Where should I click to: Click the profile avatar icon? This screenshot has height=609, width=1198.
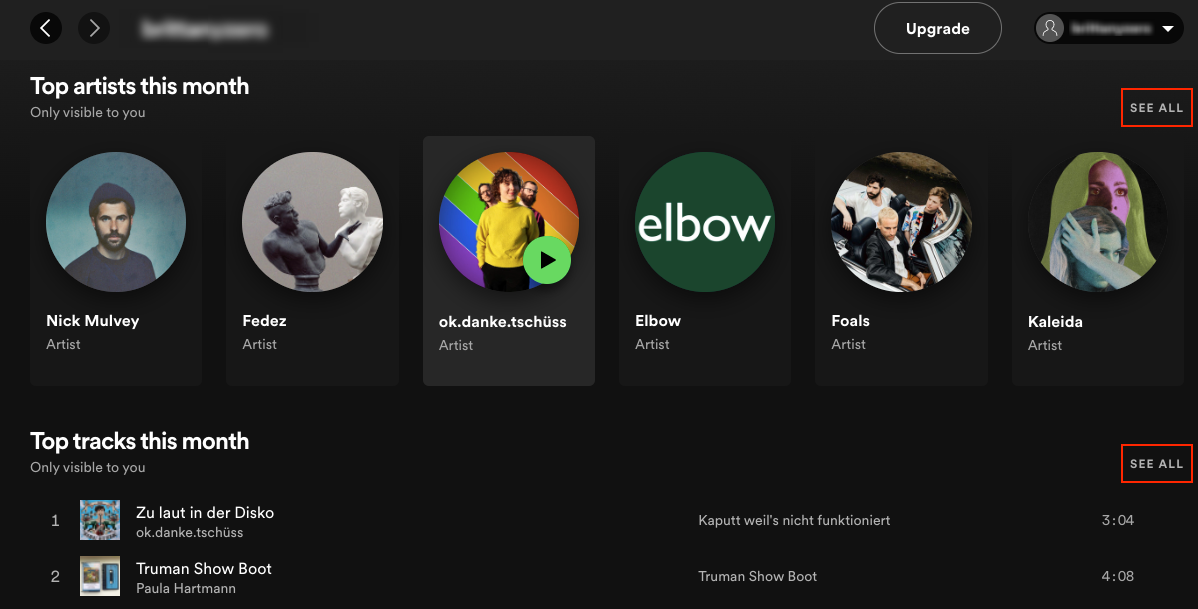1050,28
